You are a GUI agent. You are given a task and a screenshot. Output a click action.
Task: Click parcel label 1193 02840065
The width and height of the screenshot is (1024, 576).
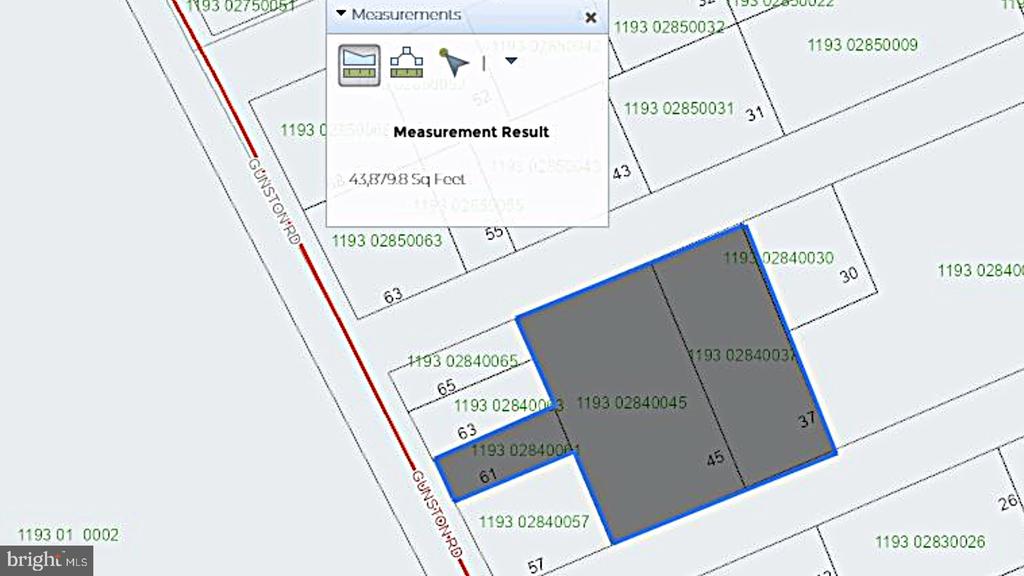coord(462,361)
